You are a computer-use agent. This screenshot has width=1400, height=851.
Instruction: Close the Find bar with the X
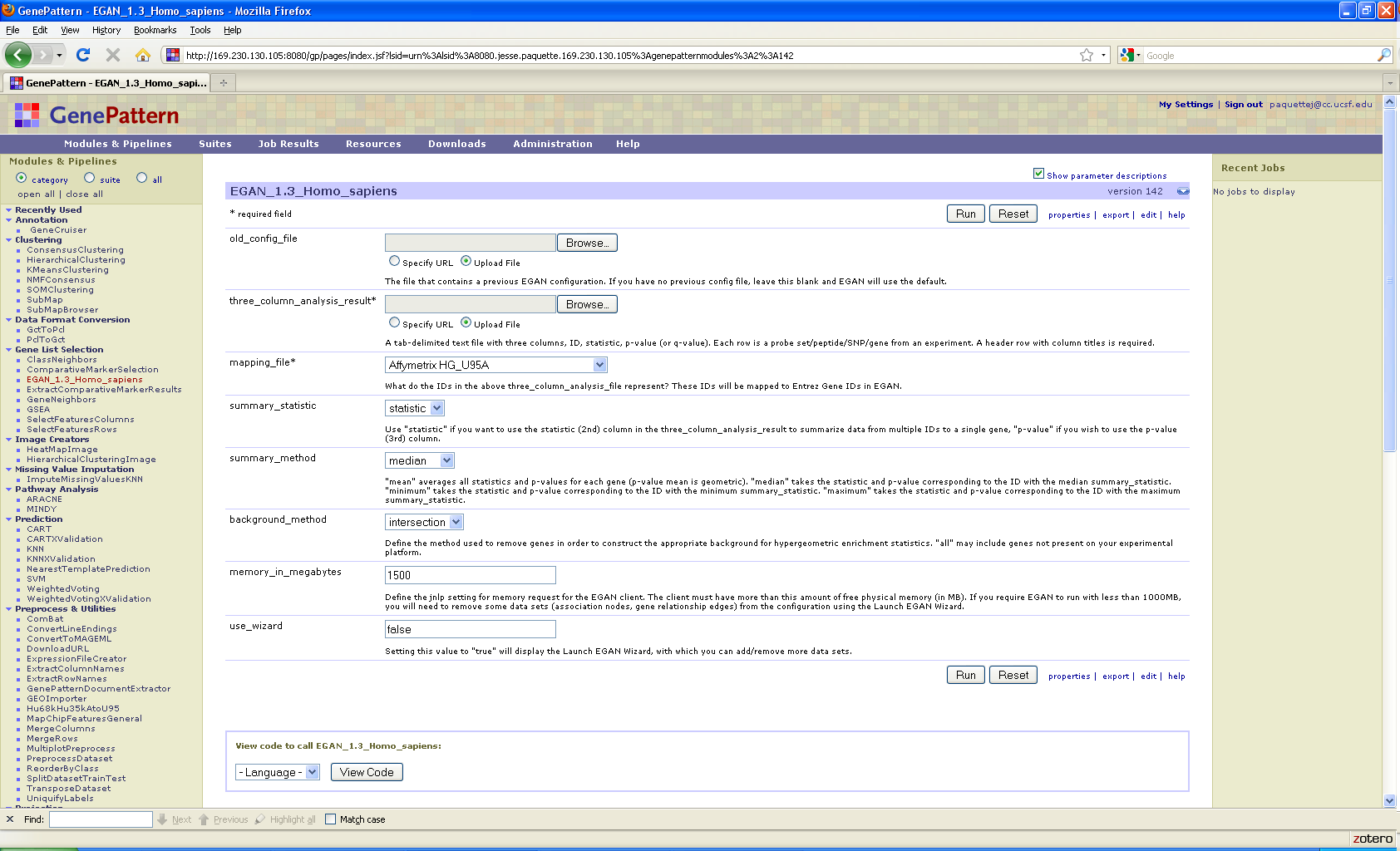[x=10, y=819]
